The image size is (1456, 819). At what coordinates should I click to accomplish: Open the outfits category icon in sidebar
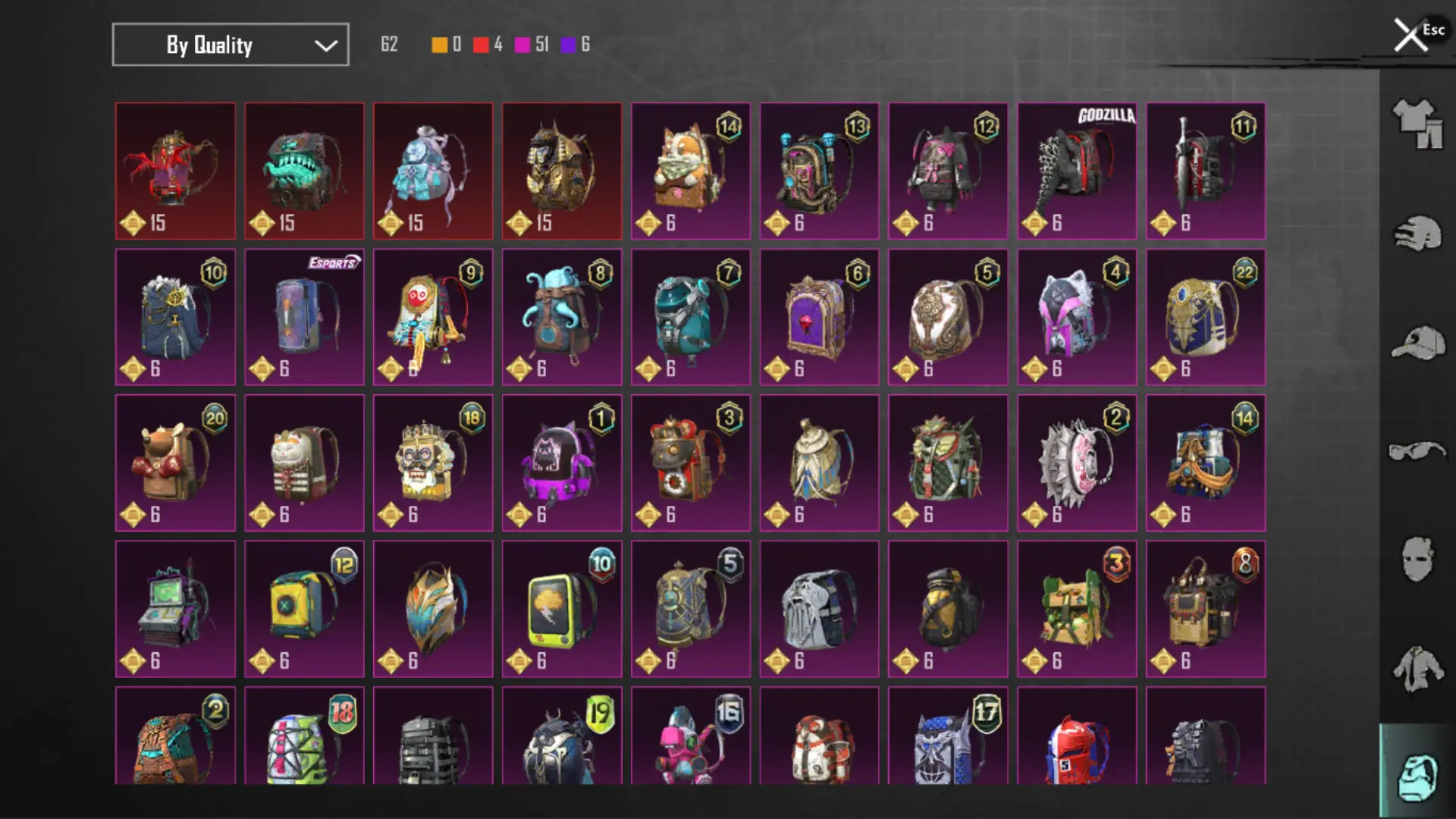tap(1417, 124)
